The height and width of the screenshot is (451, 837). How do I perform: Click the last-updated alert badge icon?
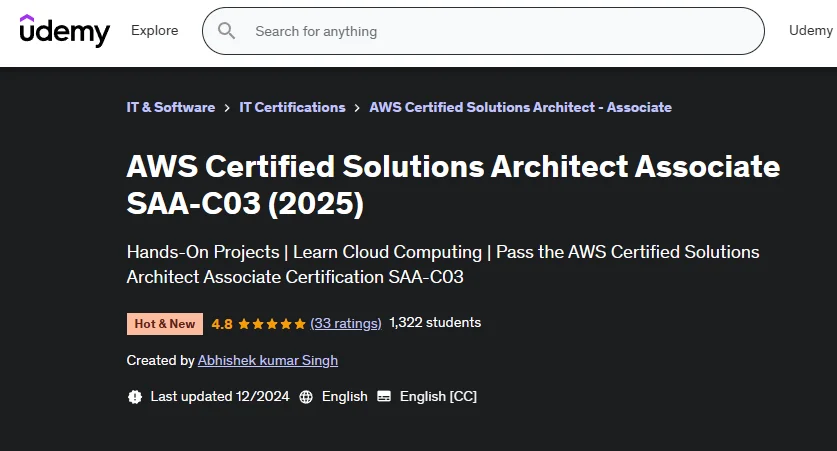pyautogui.click(x=135, y=397)
